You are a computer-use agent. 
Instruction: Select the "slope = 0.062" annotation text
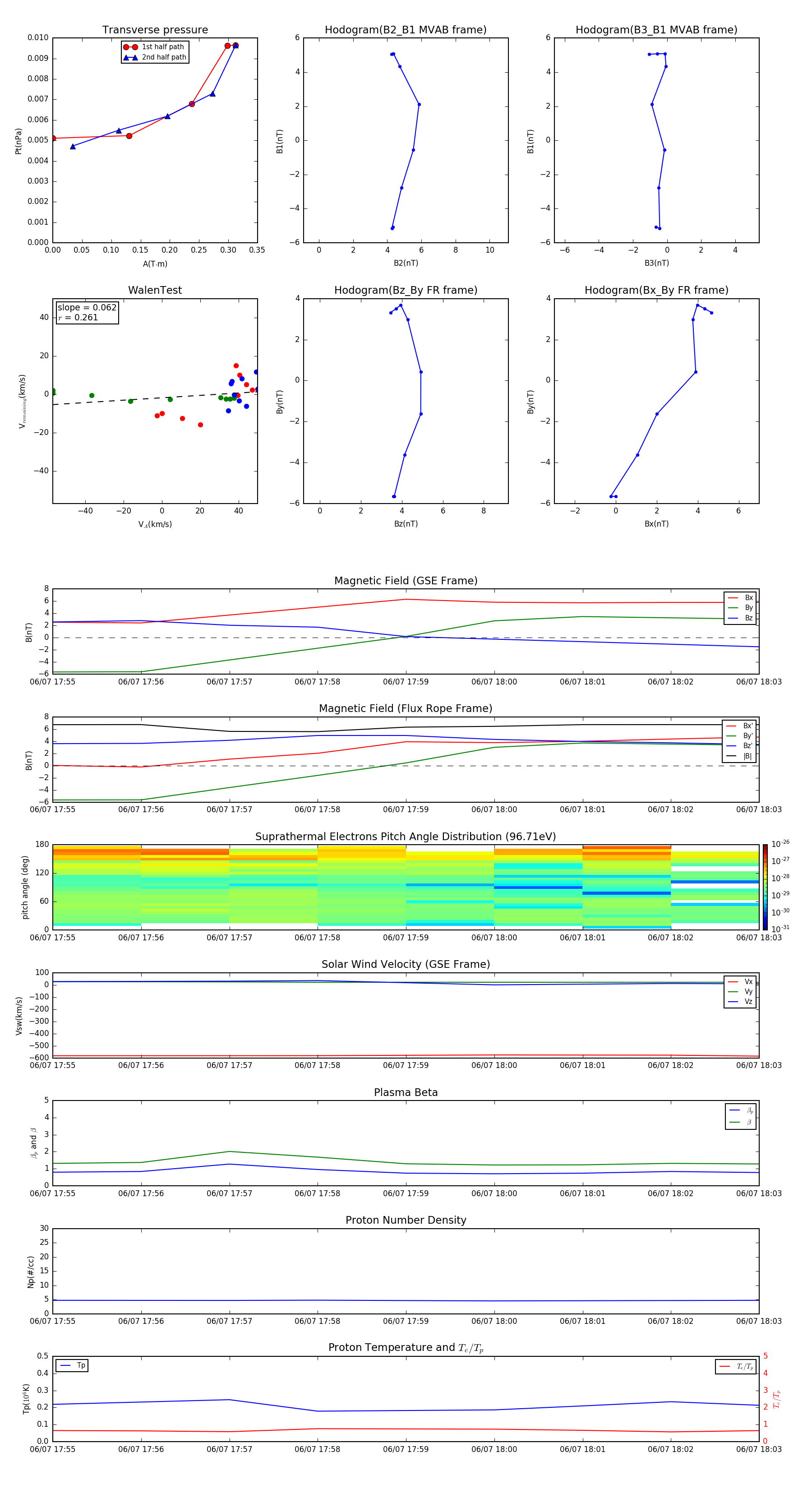(x=87, y=308)
